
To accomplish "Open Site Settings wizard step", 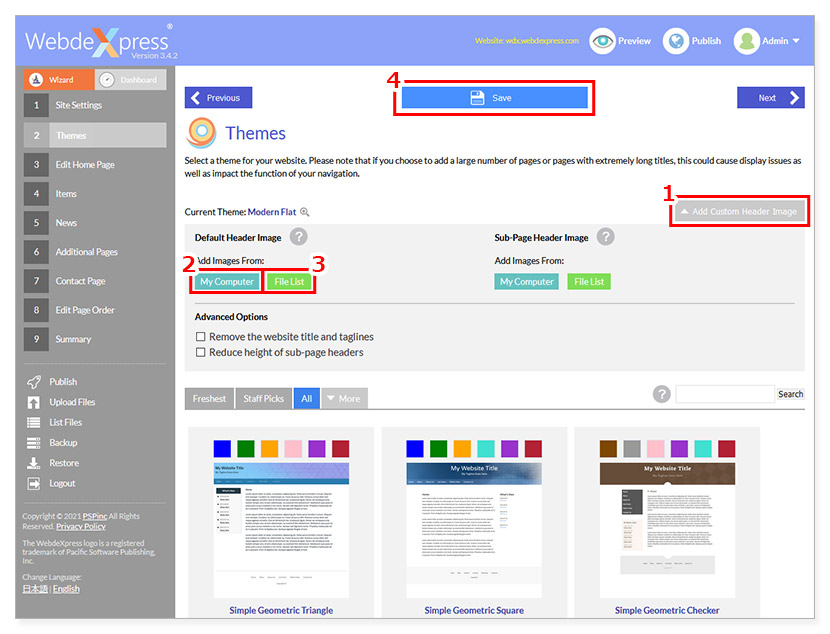I will (95, 105).
